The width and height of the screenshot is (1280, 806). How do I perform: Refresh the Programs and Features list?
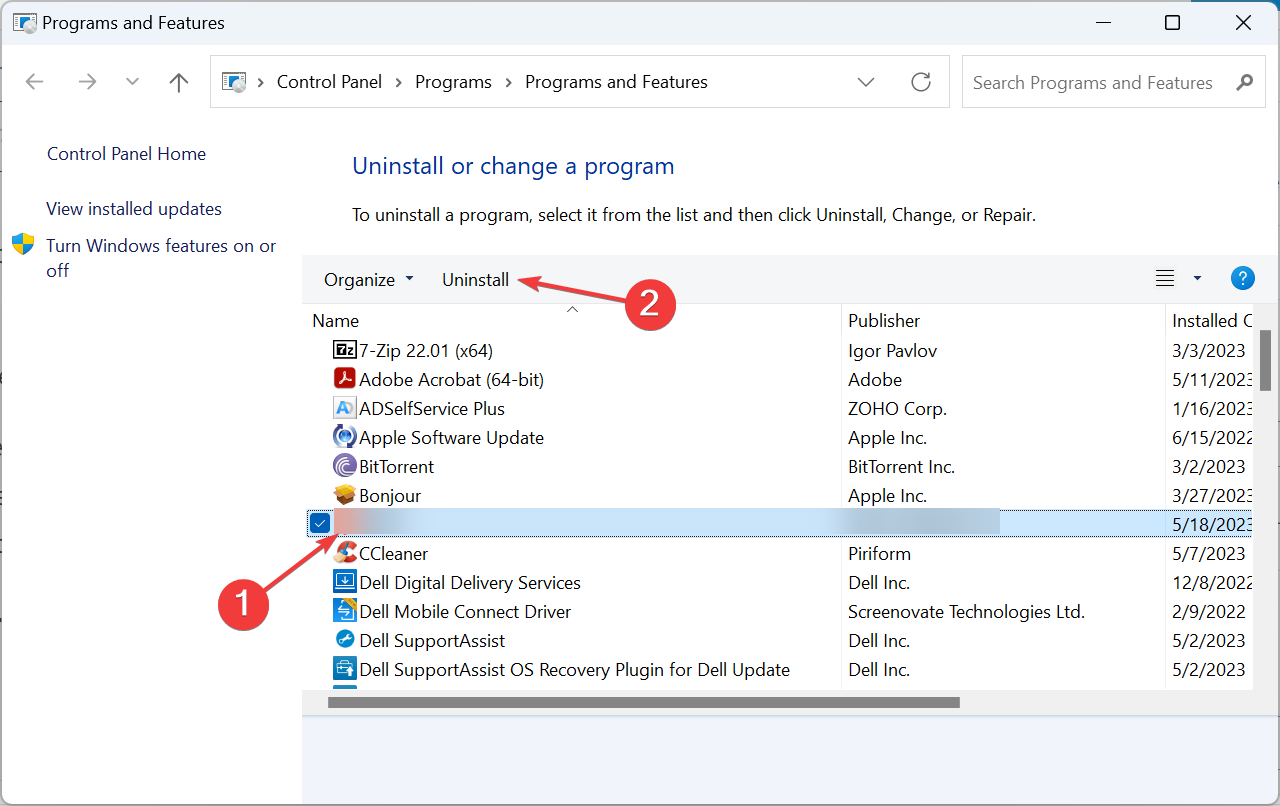tap(921, 82)
